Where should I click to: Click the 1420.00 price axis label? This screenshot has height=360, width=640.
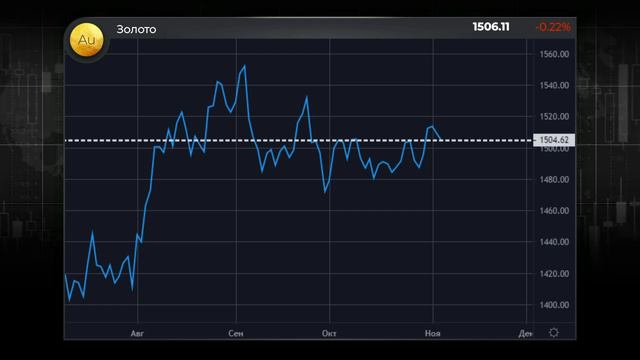pos(554,273)
